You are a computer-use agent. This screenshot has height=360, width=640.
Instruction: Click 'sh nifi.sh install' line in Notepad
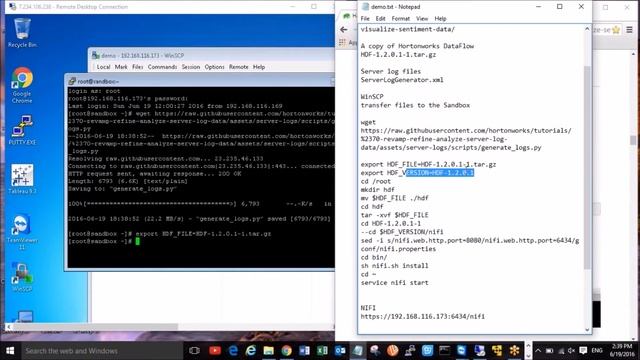[394, 266]
